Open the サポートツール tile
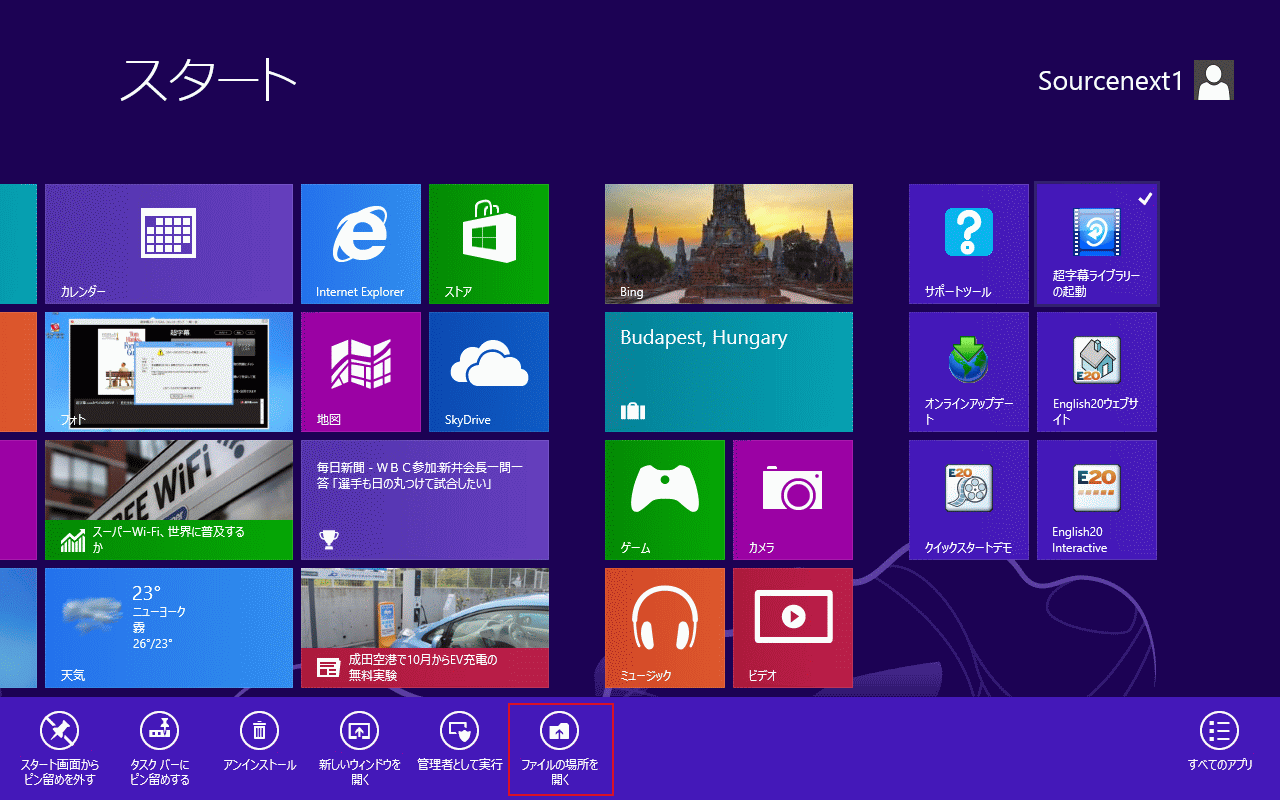The image size is (1280, 800). (x=969, y=244)
